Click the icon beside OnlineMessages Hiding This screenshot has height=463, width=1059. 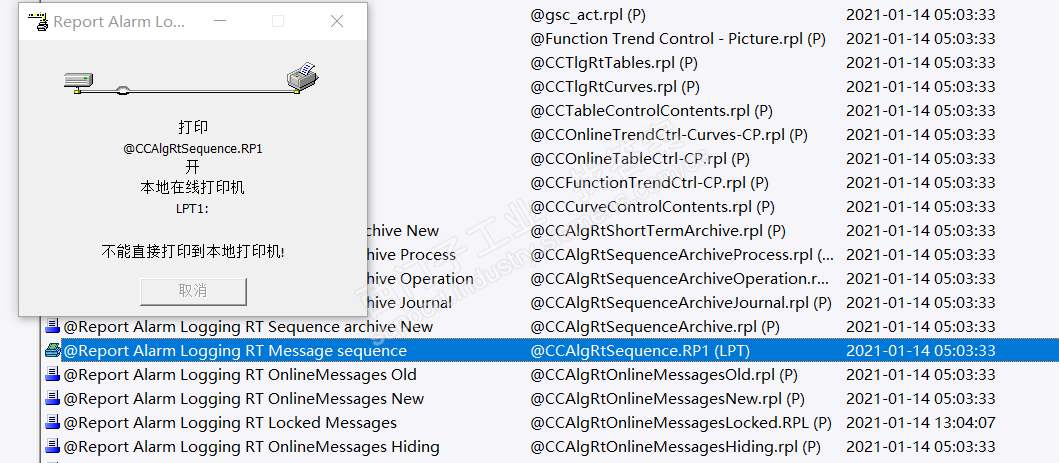[52, 447]
